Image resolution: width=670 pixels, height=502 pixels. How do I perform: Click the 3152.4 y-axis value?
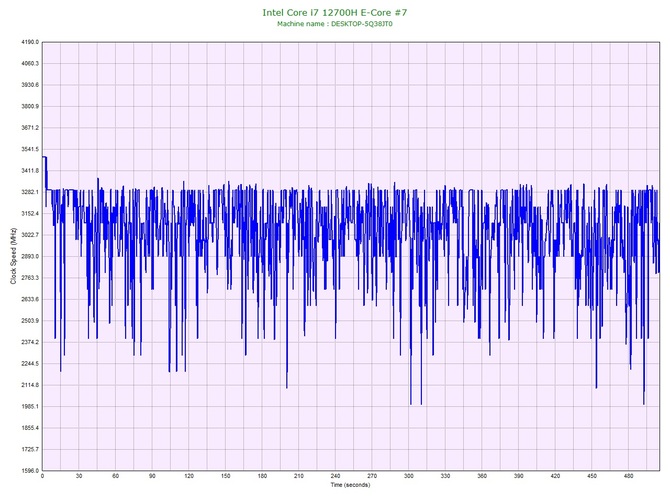click(30, 214)
